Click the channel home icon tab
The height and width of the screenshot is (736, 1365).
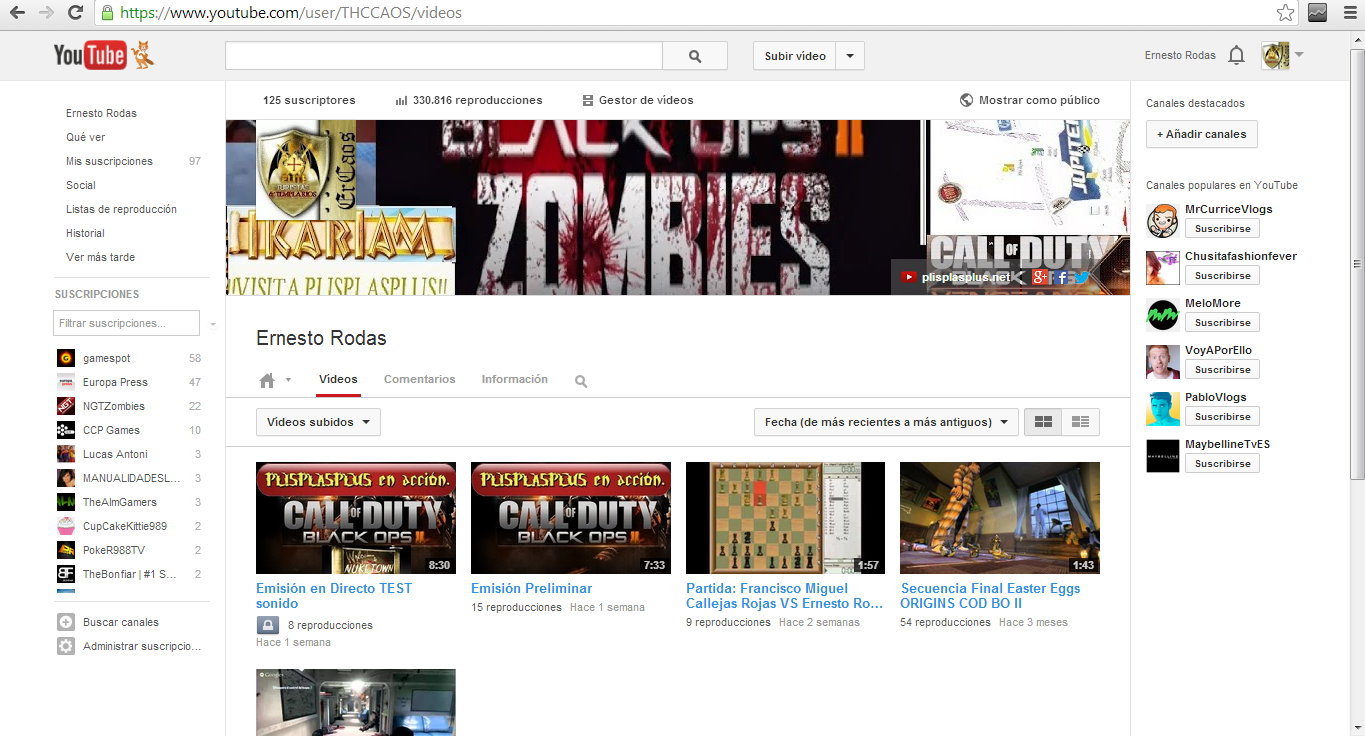tap(267, 380)
